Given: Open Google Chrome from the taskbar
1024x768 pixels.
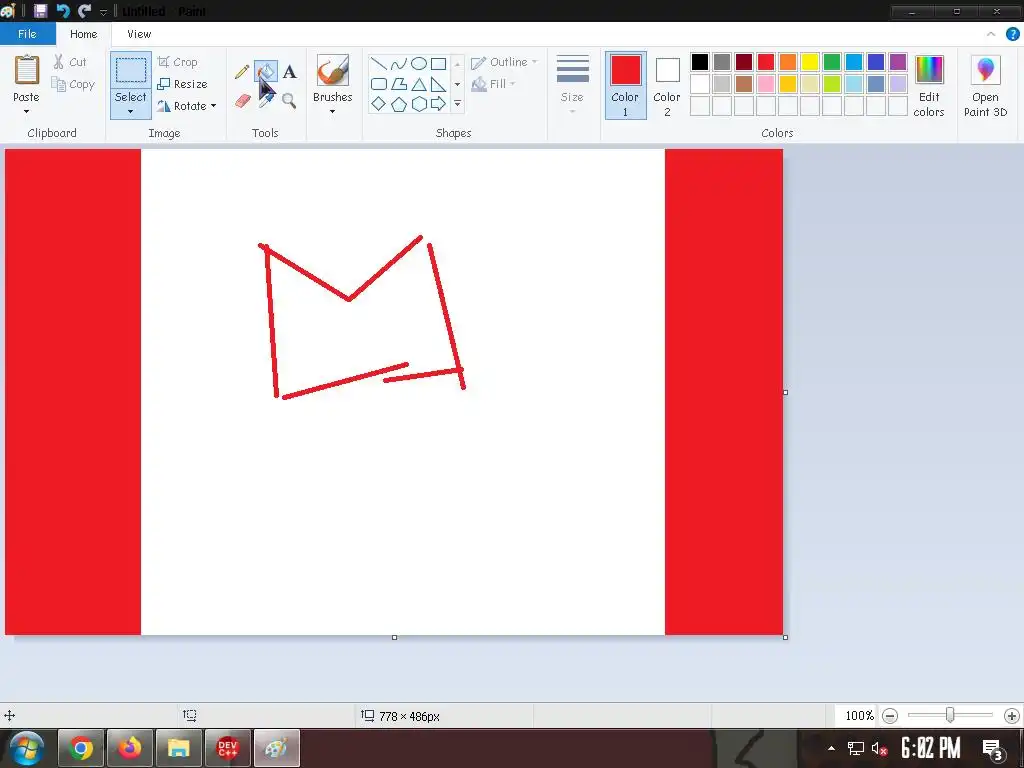Looking at the screenshot, I should [x=81, y=748].
